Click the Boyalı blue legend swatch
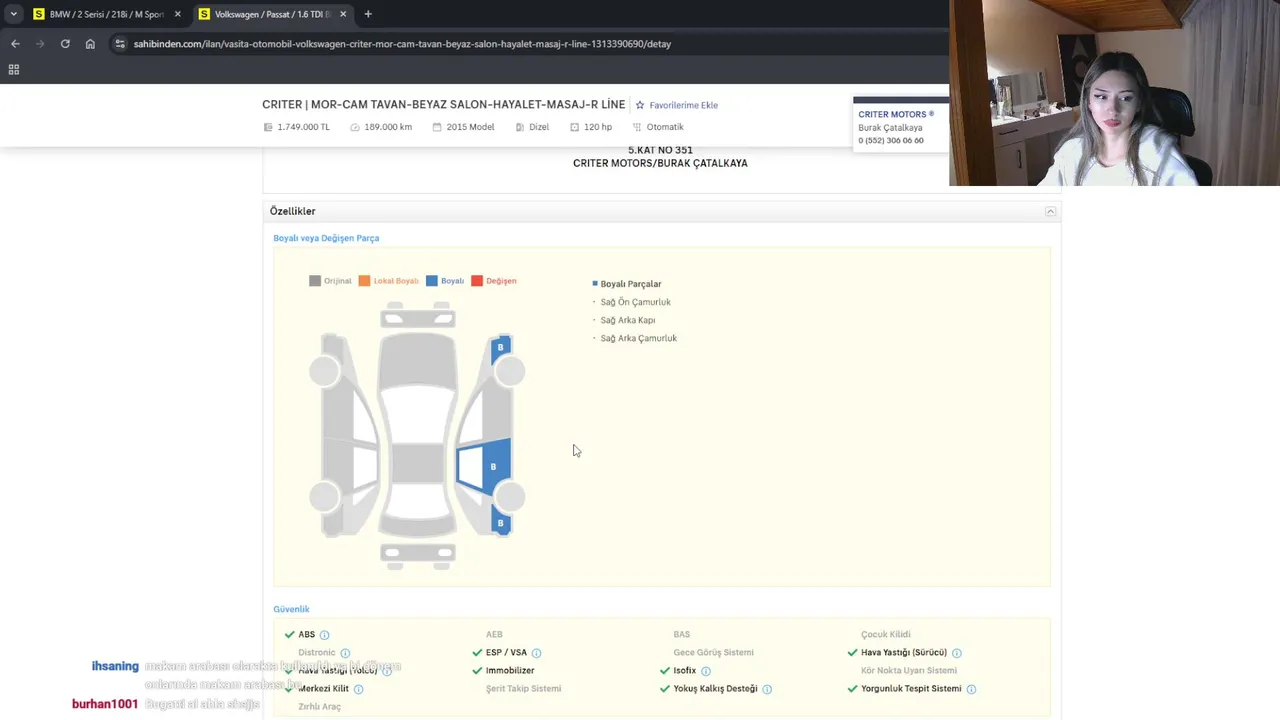This screenshot has height=720, width=1280. [431, 281]
